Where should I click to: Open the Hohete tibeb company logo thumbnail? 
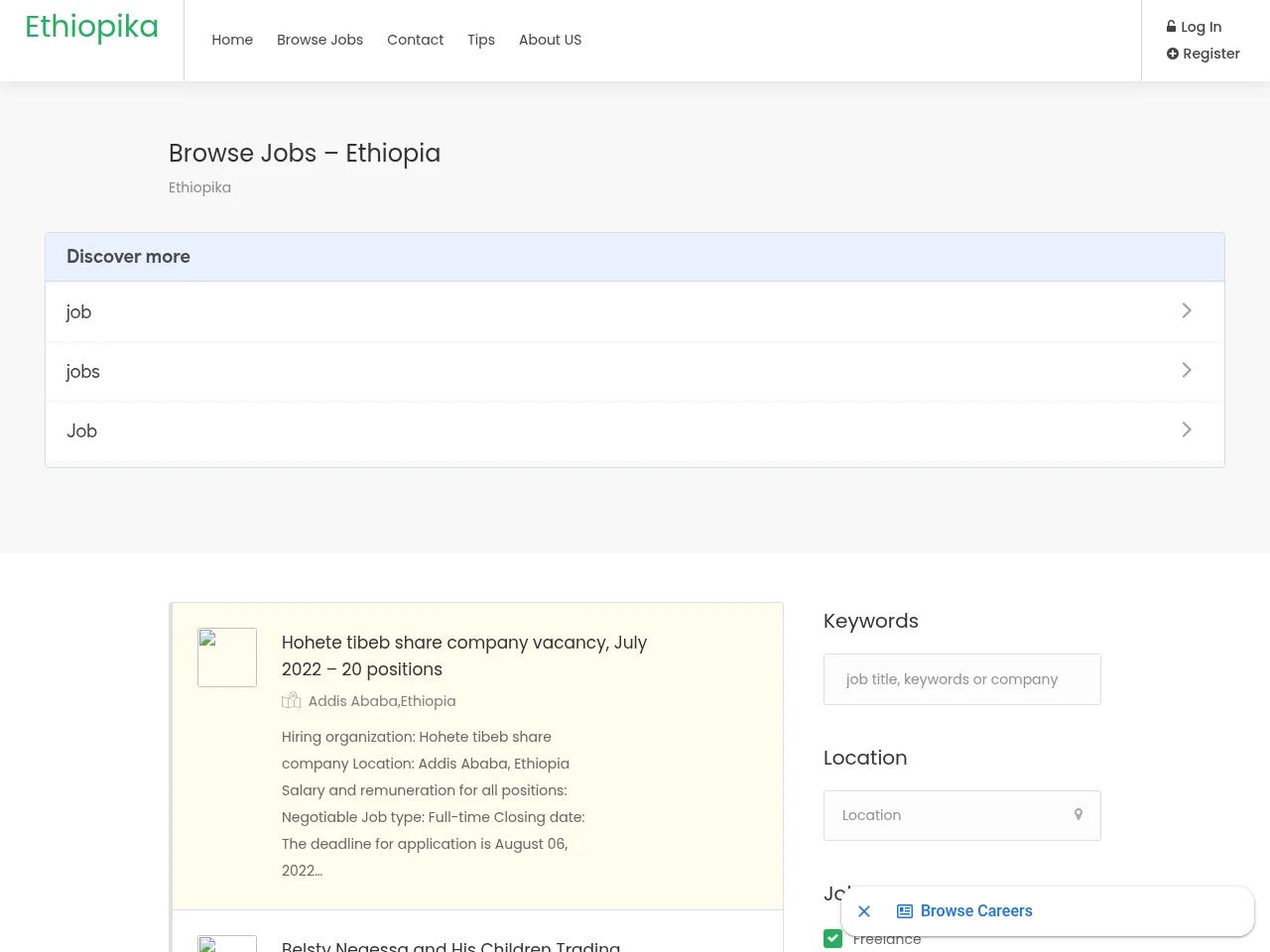(x=227, y=657)
